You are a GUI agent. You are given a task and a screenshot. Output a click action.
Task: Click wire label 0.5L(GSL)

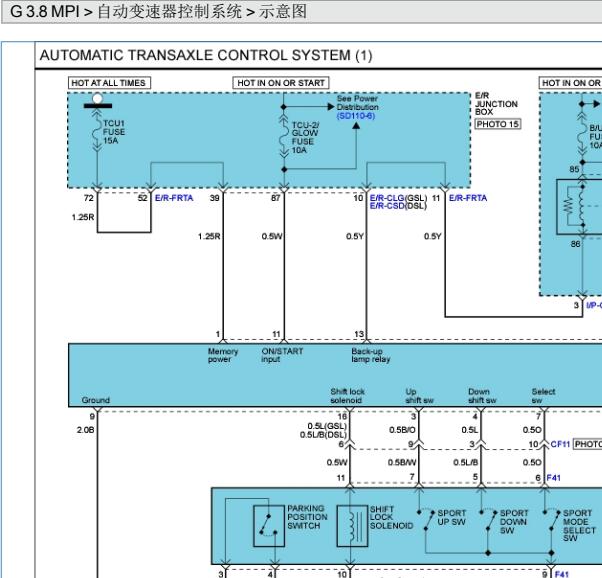click(x=327, y=426)
